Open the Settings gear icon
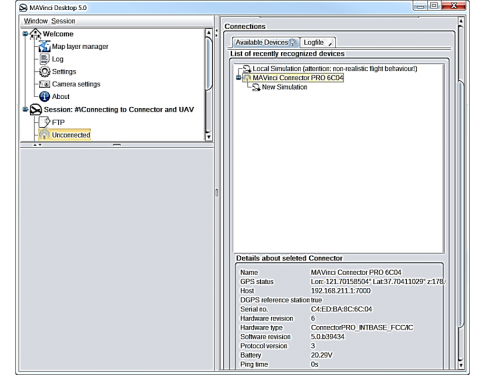The image size is (485, 375). 44,71
